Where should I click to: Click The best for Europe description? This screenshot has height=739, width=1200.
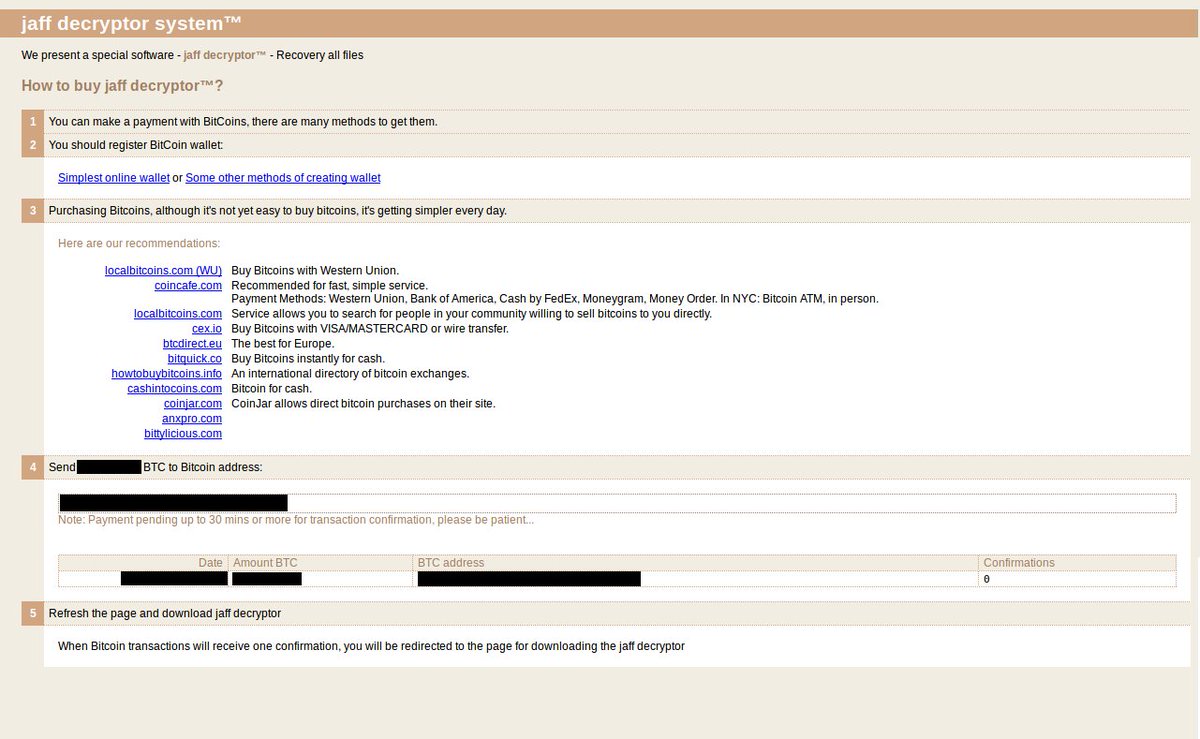283,344
